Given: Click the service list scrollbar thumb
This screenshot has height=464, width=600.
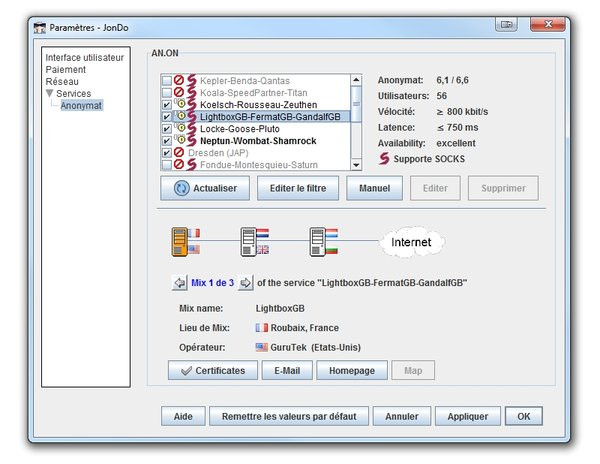Looking at the screenshot, I should click(x=356, y=104).
